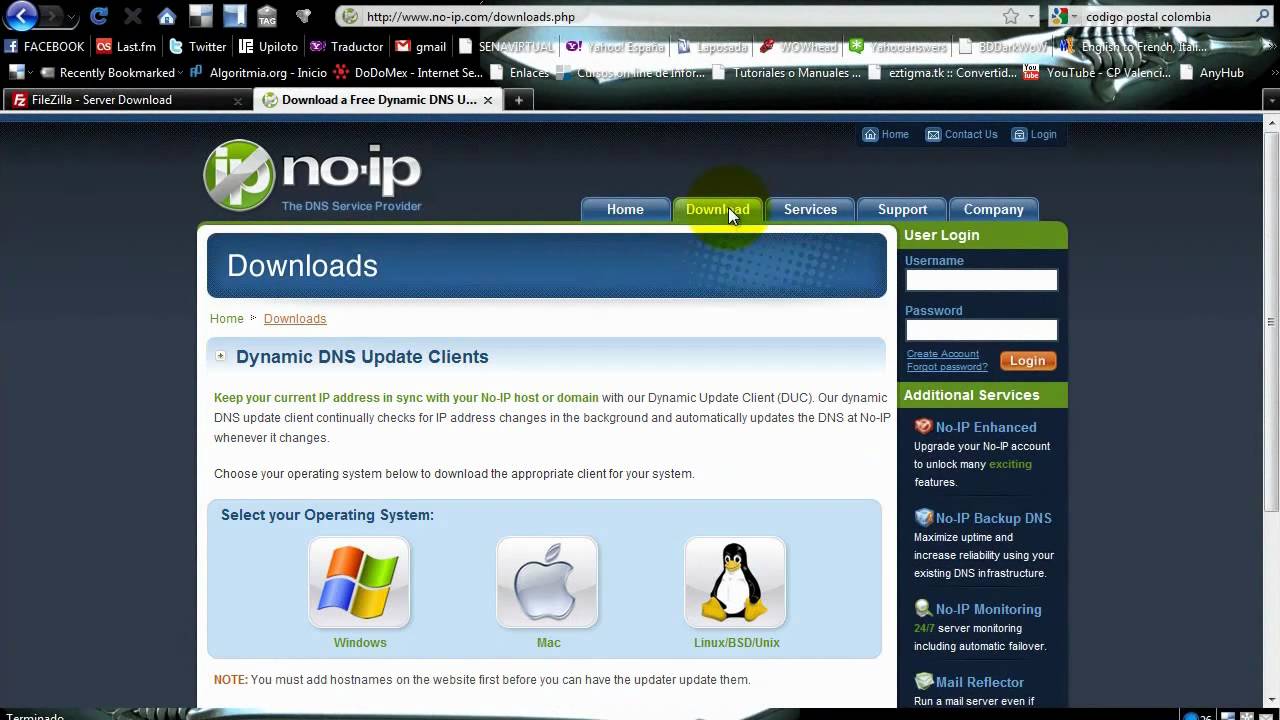
Task: Open the Download navigation tab
Action: pos(717,209)
